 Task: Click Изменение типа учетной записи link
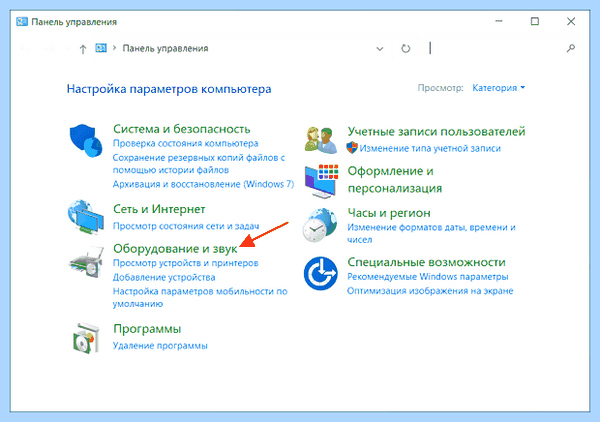430,148
